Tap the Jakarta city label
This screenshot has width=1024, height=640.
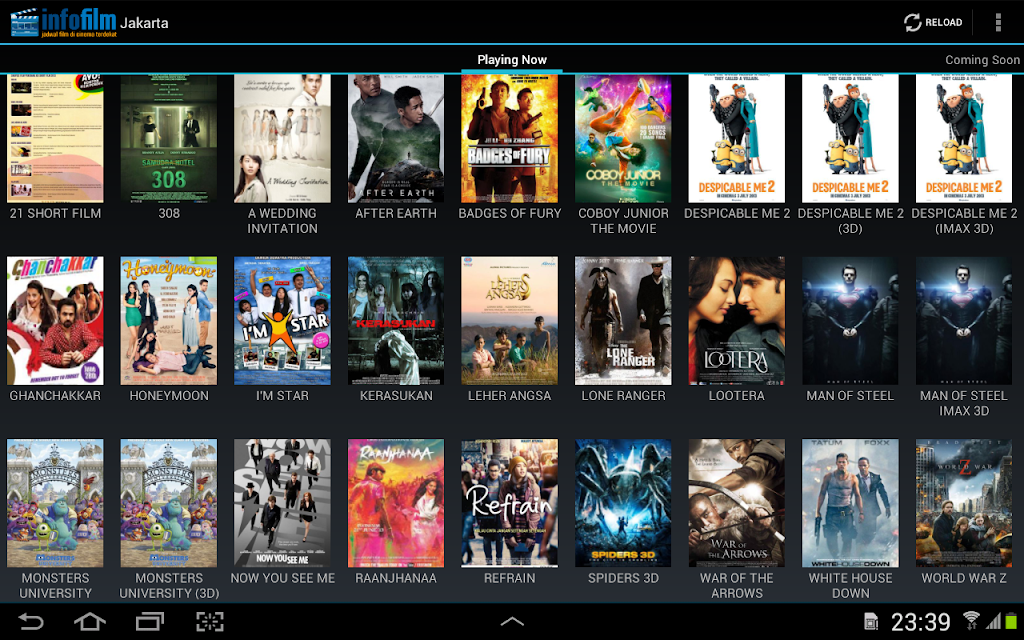point(144,23)
